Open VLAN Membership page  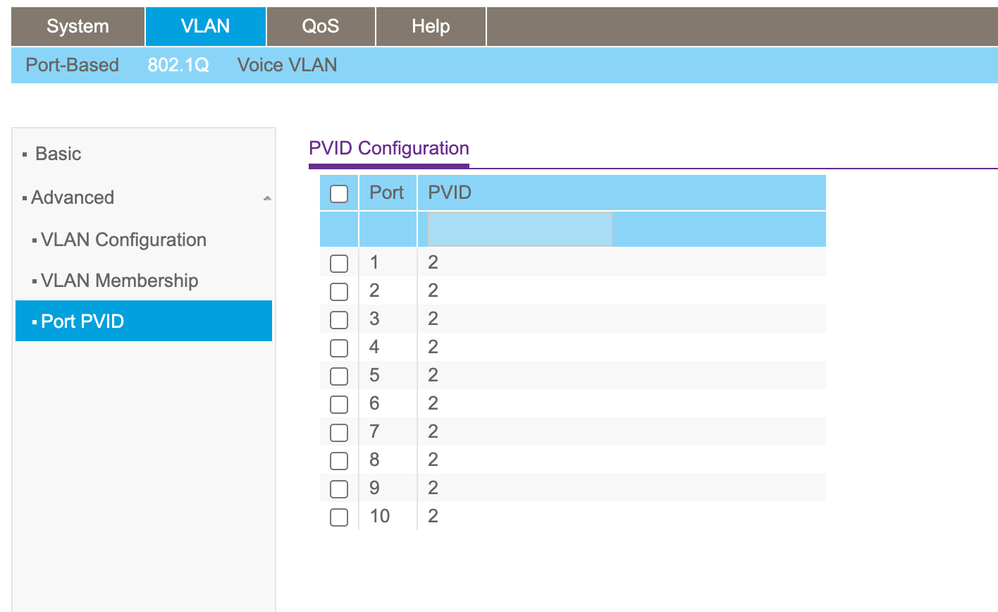(x=119, y=281)
